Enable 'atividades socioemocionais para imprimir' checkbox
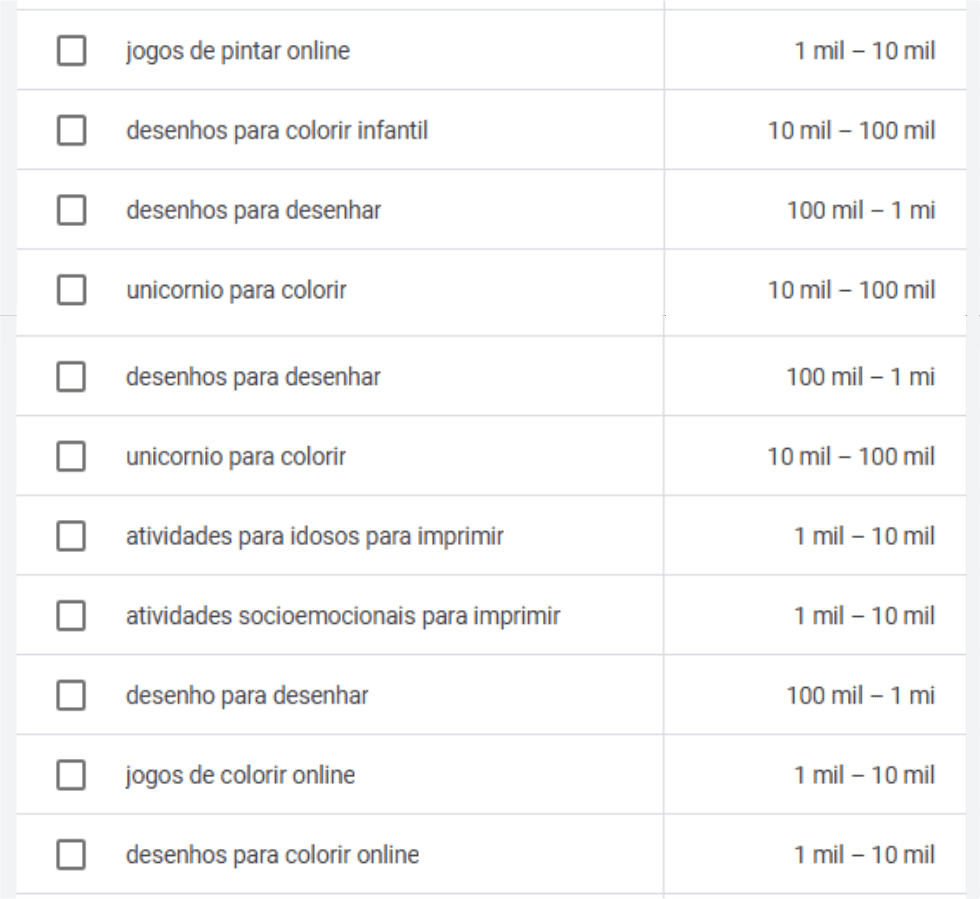The image size is (980, 899). pos(70,616)
